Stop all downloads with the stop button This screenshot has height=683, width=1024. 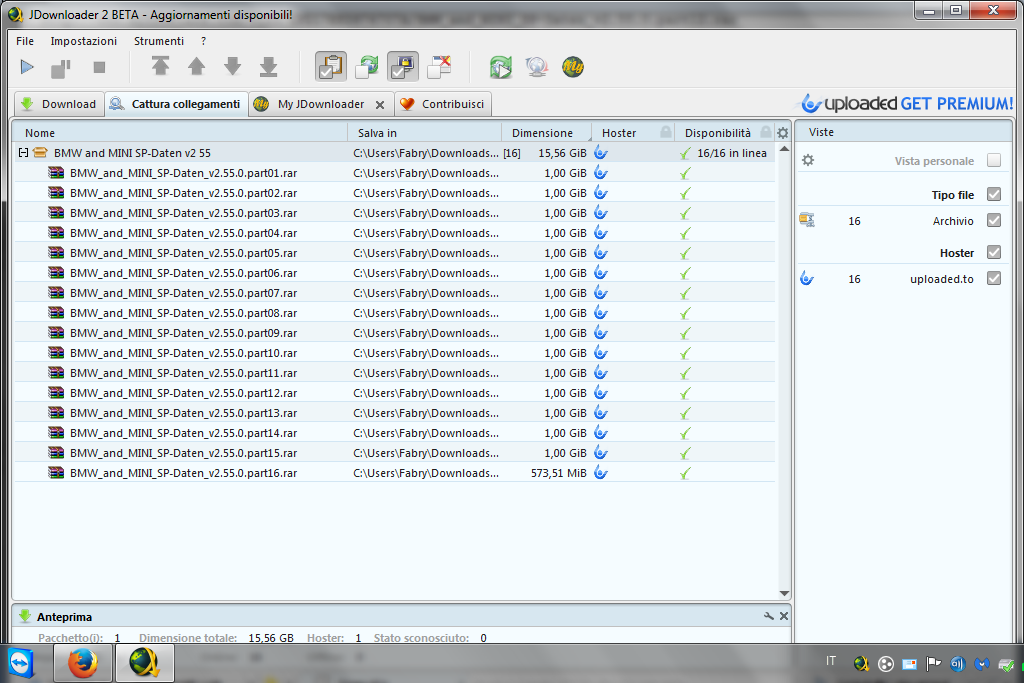[99, 67]
